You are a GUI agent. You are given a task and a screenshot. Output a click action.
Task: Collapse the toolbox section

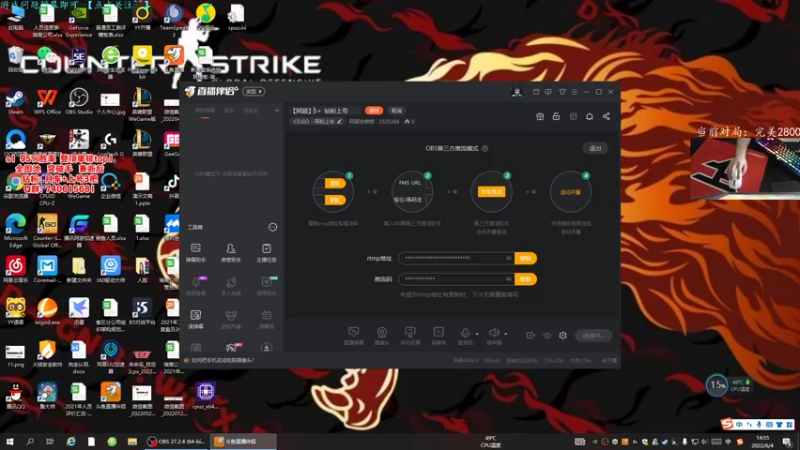[x=273, y=227]
